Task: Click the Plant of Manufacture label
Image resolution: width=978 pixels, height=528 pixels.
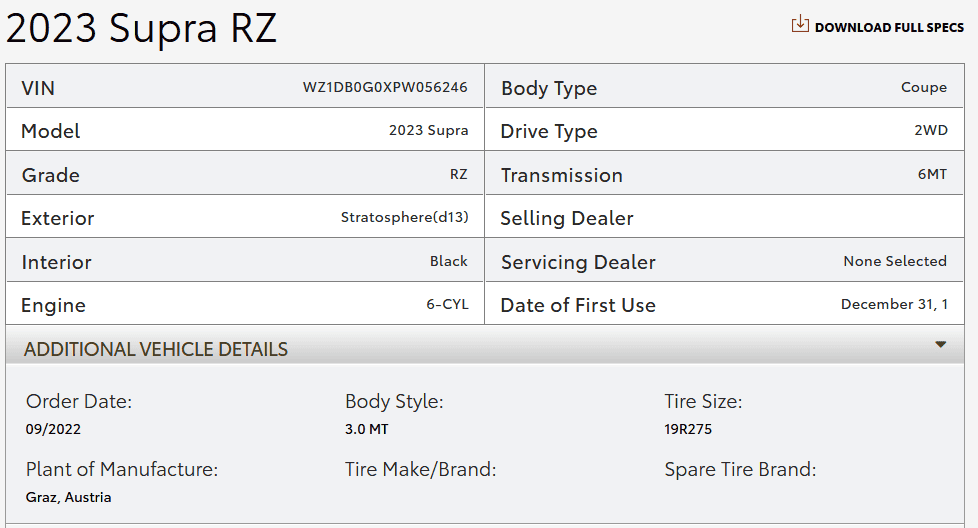Action: tap(122, 469)
